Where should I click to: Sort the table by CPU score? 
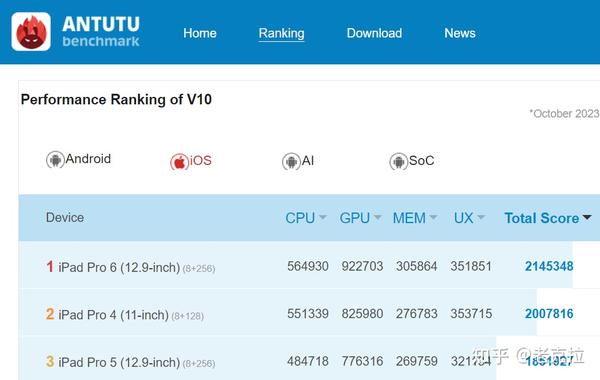tap(306, 218)
